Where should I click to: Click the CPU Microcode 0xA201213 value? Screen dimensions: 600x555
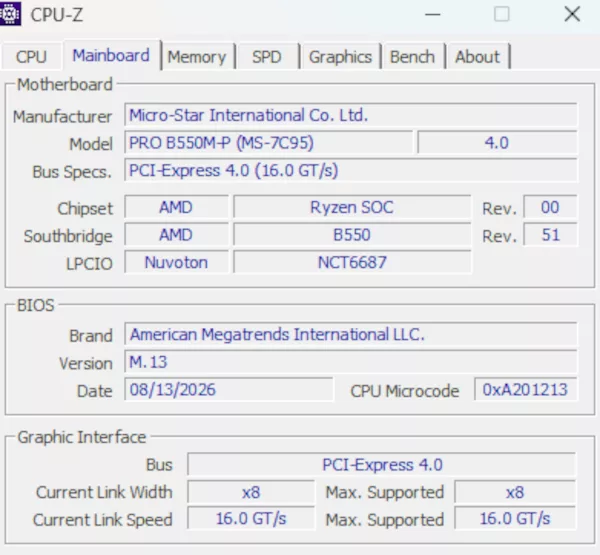pos(525,389)
